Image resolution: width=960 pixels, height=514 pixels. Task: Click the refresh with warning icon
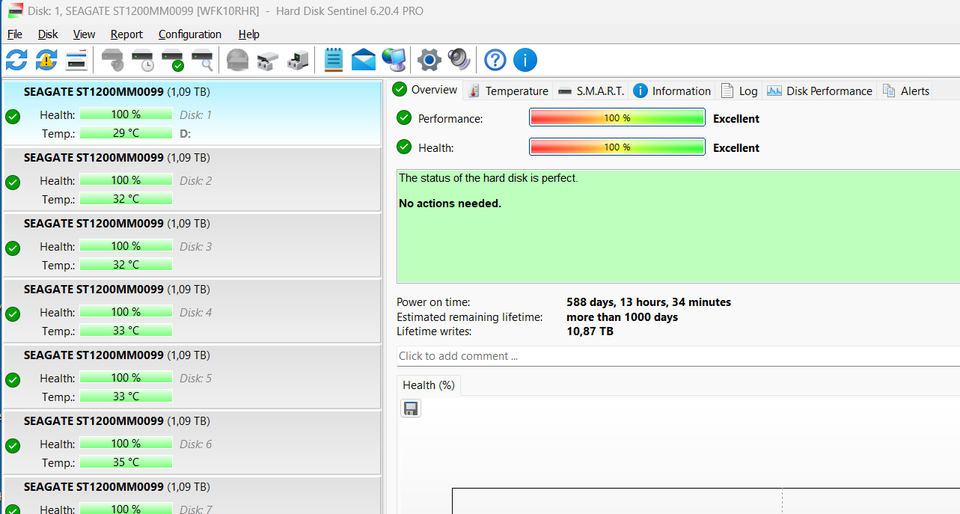(47, 60)
